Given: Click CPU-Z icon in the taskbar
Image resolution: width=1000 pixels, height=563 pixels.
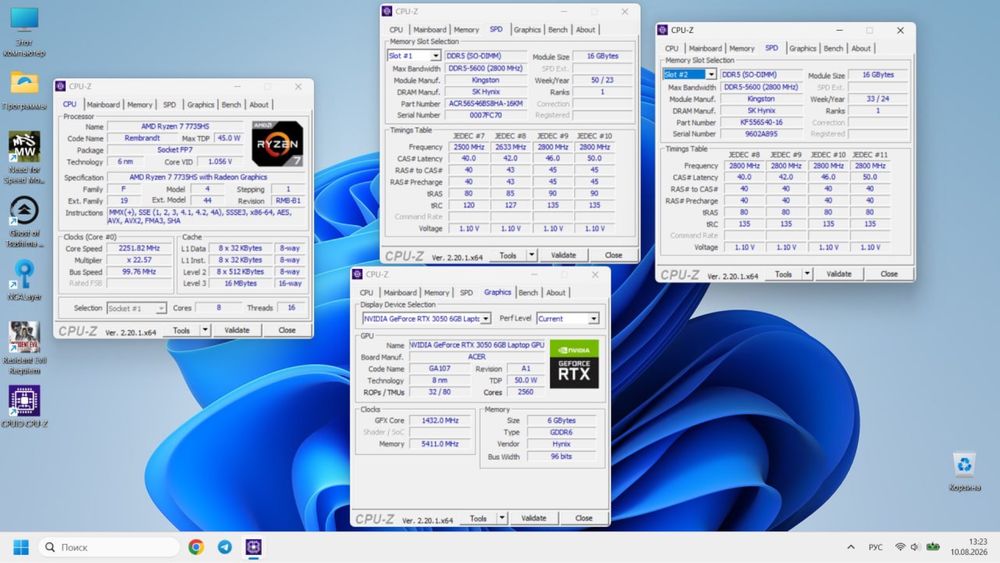Looking at the screenshot, I should tap(254, 547).
